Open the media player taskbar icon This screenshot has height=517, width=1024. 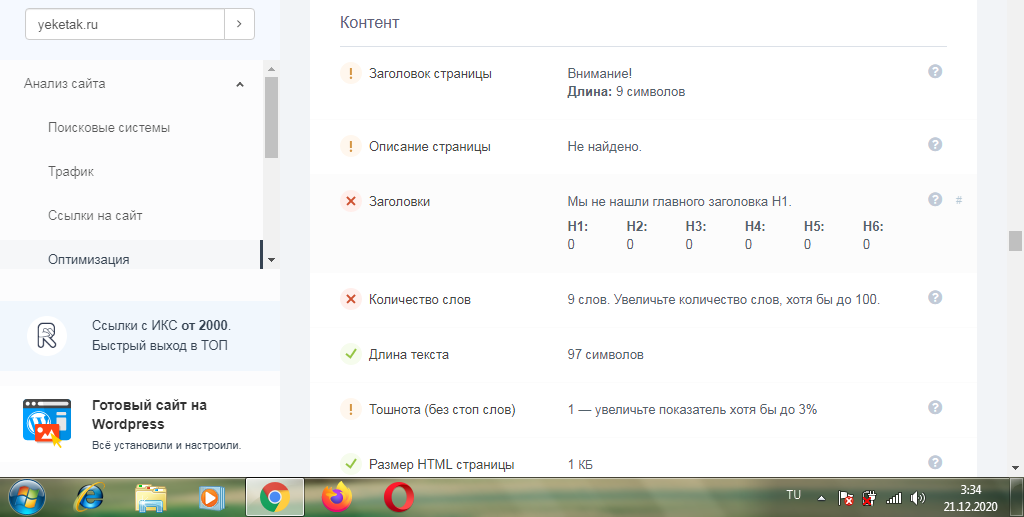click(x=211, y=498)
